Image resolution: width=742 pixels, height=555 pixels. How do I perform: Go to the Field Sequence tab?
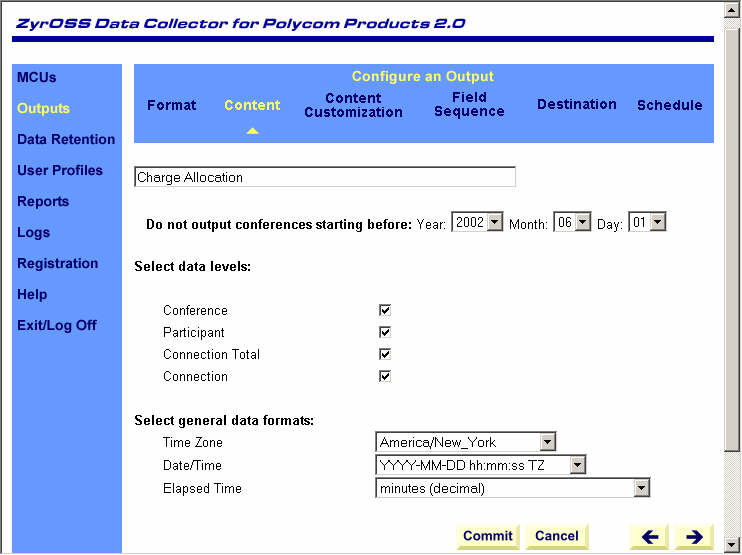pyautogui.click(x=469, y=105)
